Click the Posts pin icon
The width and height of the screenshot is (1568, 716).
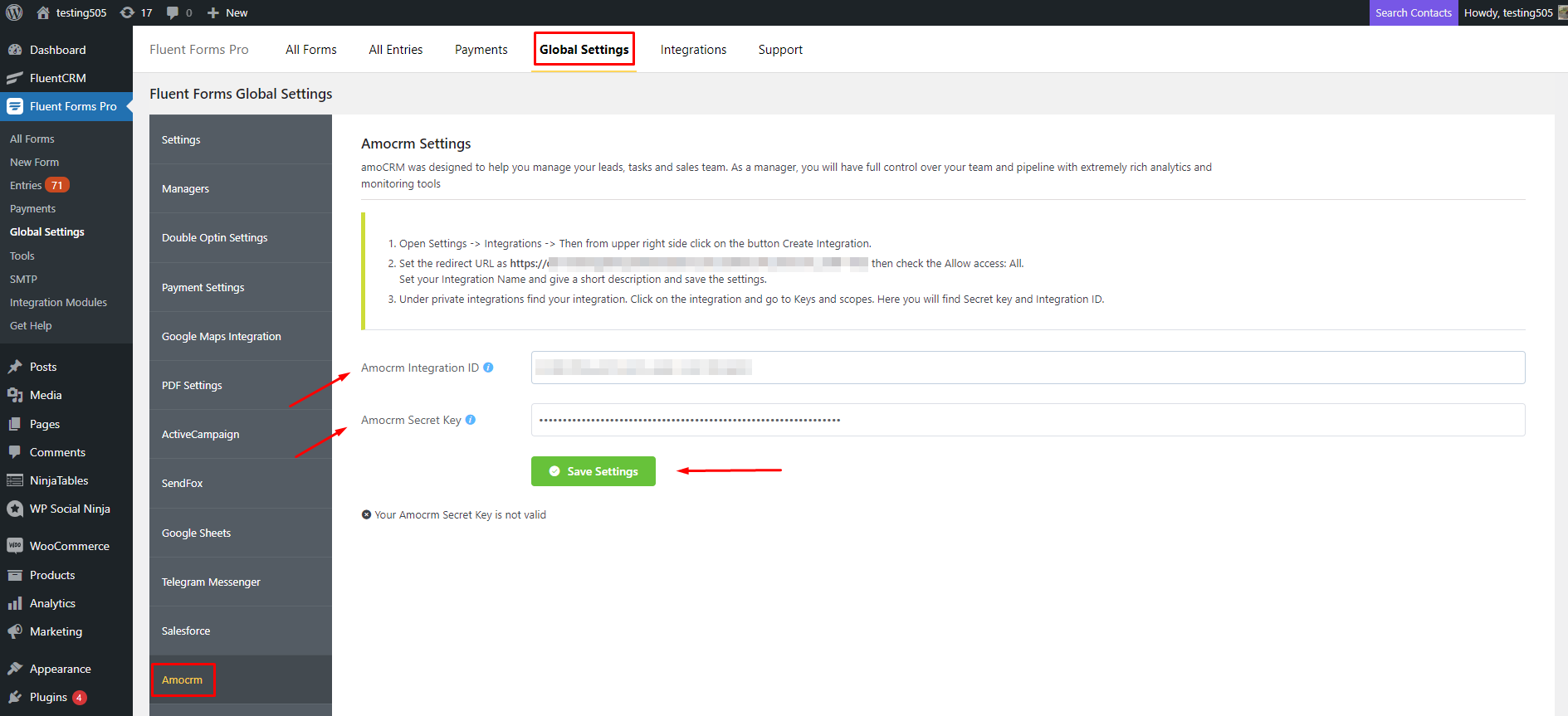15,367
